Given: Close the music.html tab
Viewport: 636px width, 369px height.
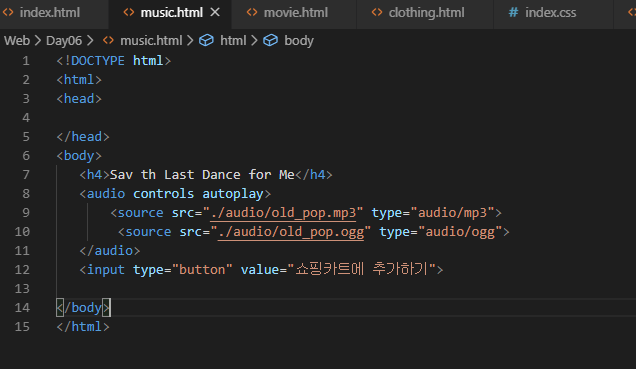Looking at the screenshot, I should click(x=215, y=12).
